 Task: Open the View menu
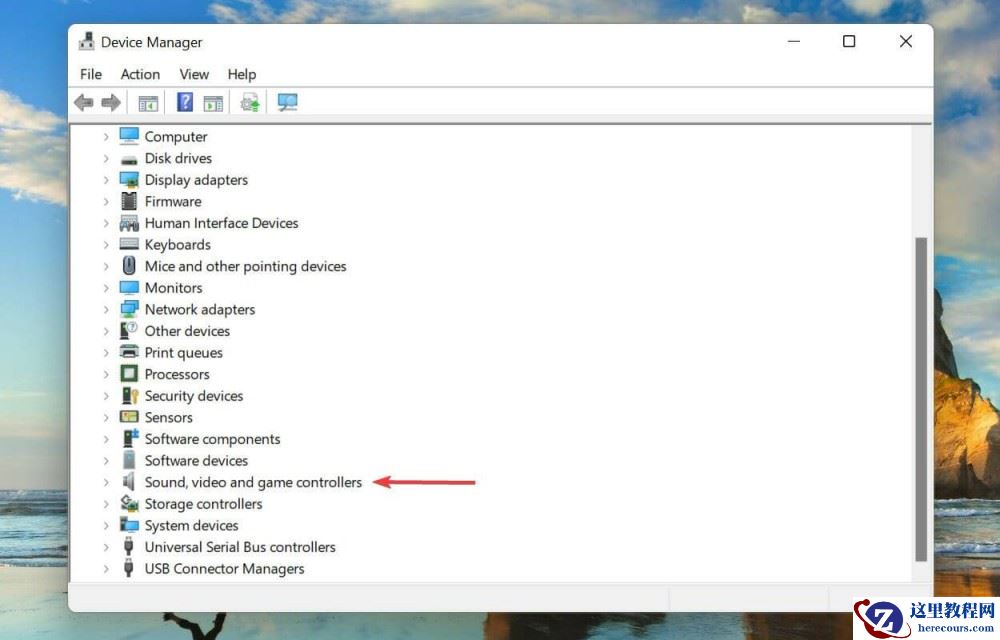tap(194, 74)
